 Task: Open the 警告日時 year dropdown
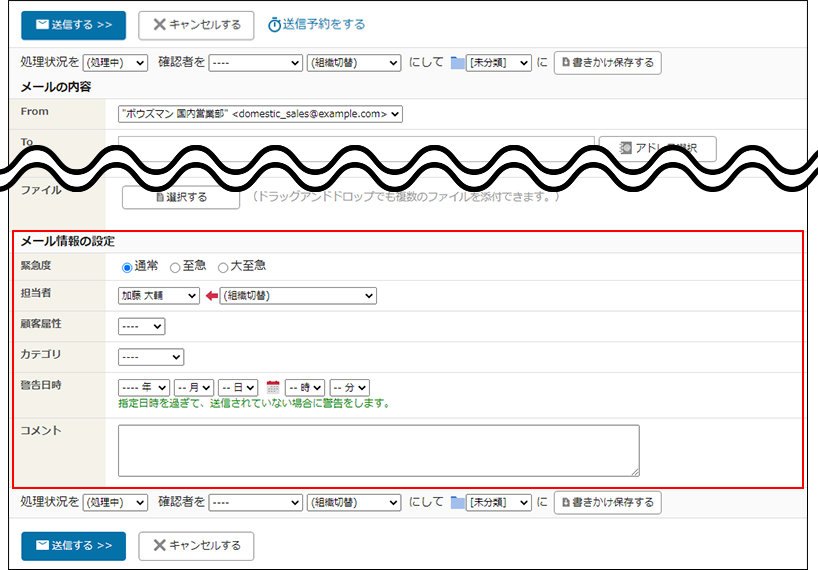point(144,387)
